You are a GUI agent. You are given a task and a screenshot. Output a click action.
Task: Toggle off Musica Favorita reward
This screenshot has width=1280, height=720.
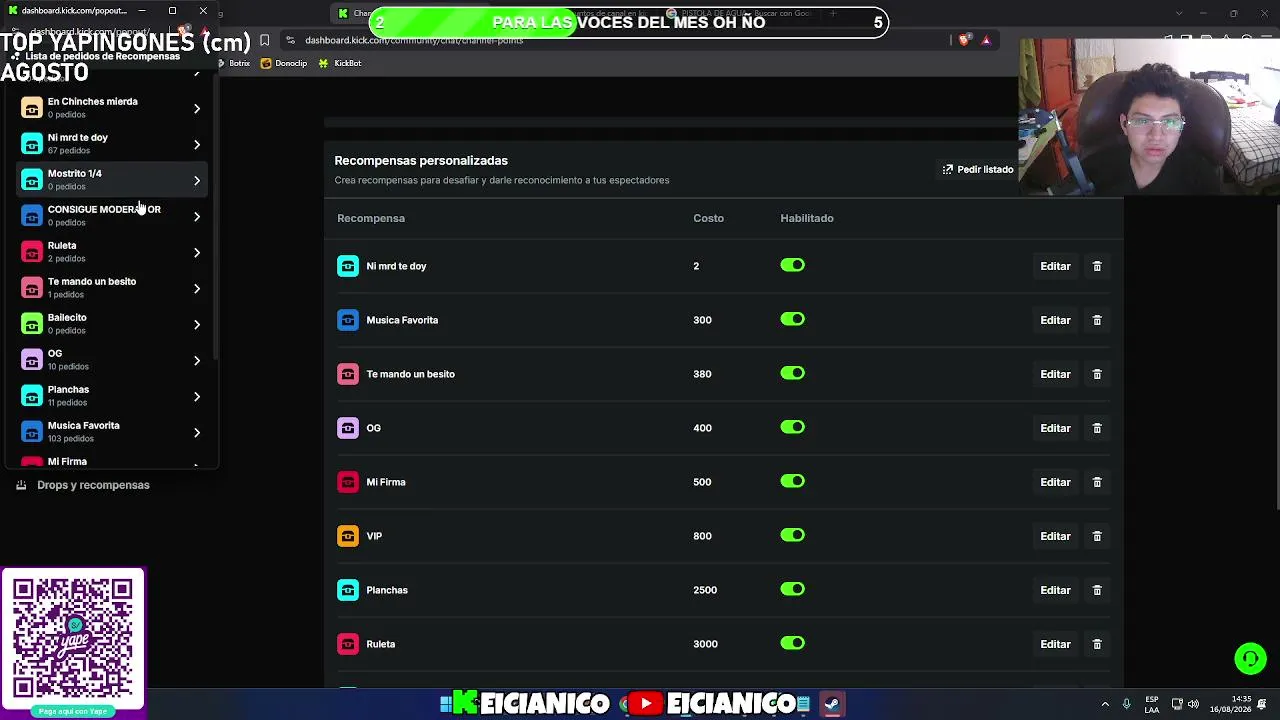792,319
